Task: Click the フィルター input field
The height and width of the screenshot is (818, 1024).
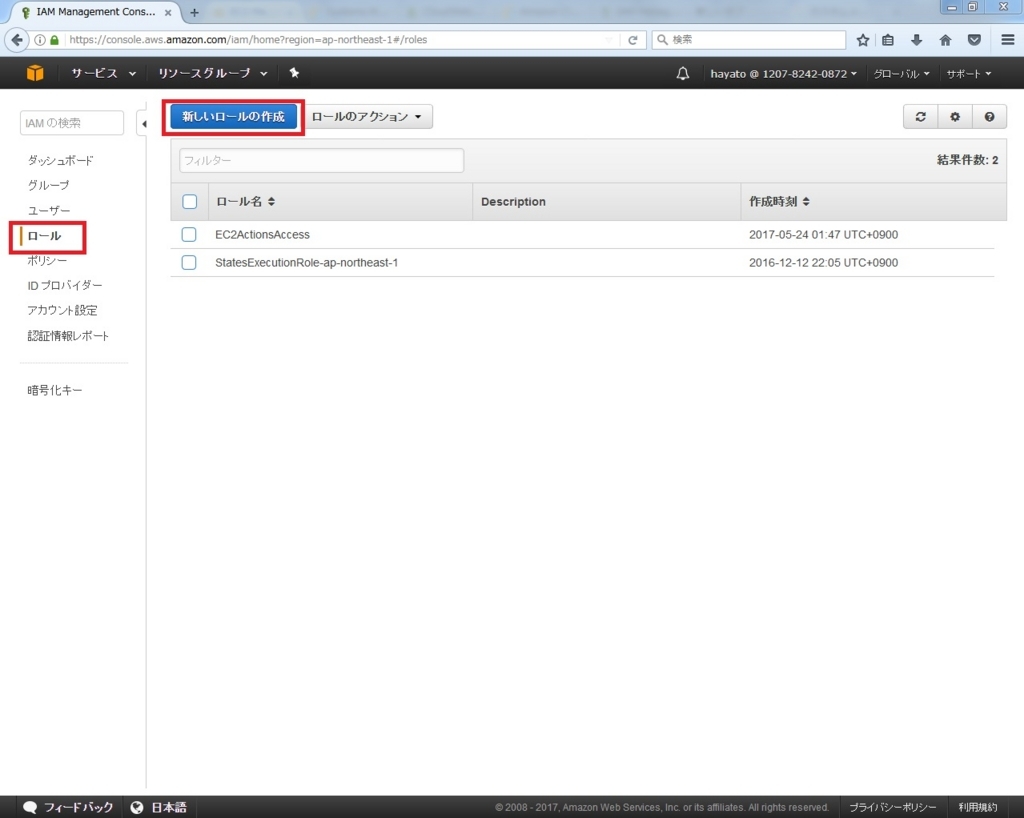Action: tap(321, 161)
